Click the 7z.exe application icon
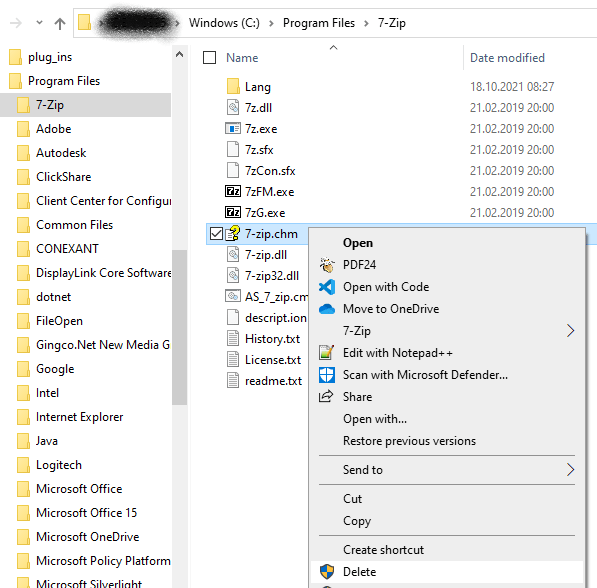Viewport: 597px width, 588px height. coord(233,128)
